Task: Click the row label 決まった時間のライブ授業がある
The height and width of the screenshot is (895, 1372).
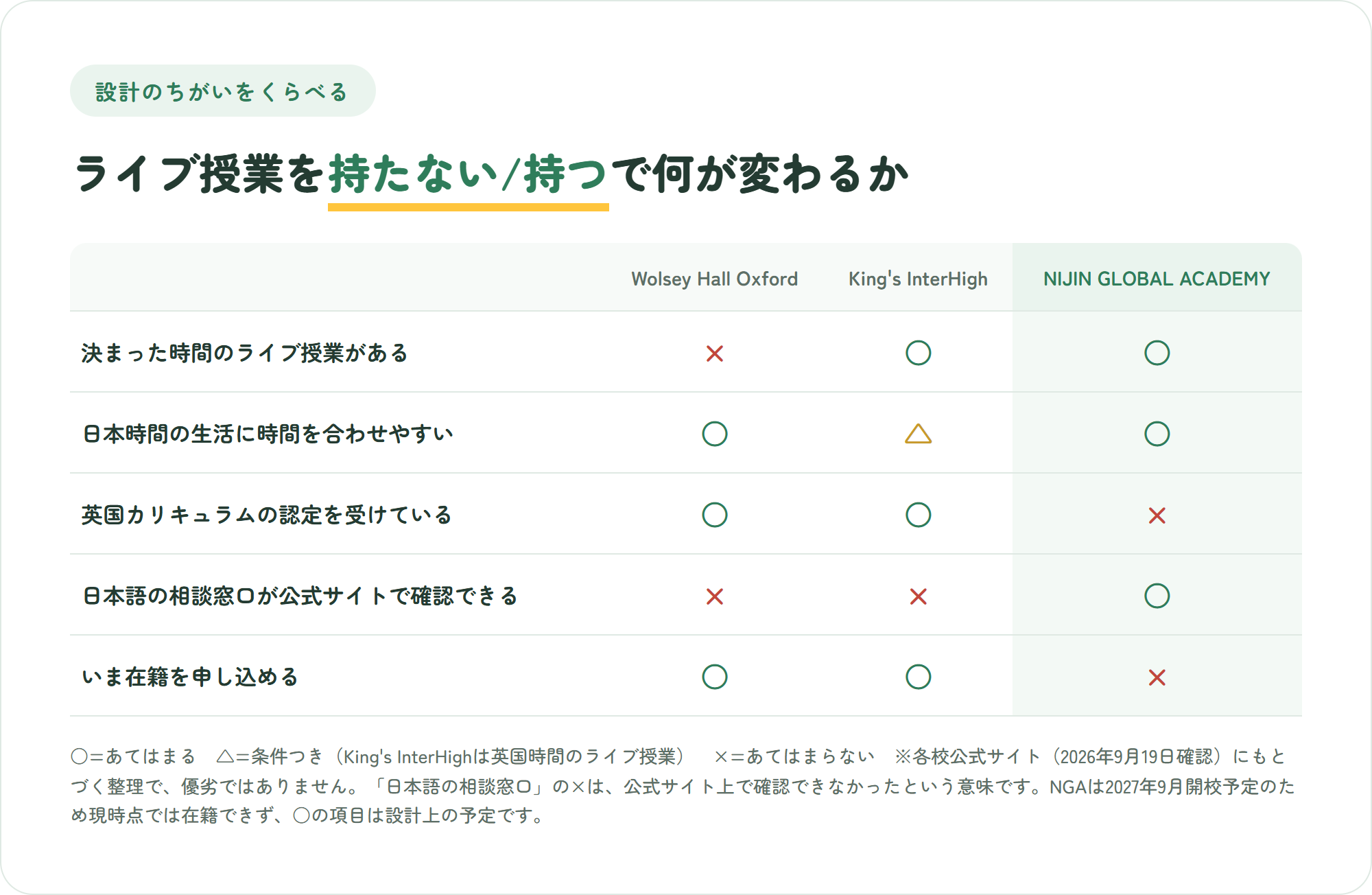Action: pos(245,353)
